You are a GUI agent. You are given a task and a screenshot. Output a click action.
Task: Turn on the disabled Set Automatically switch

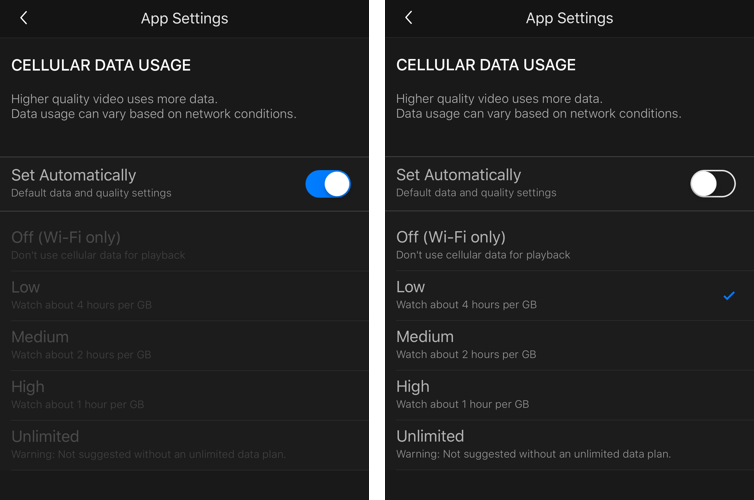click(x=712, y=183)
